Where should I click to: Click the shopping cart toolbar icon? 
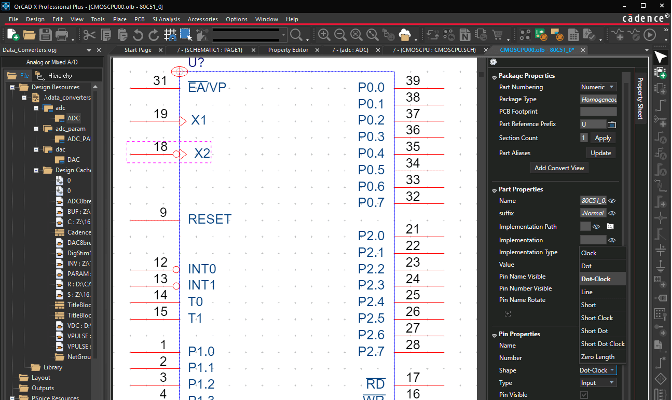click(x=497, y=35)
